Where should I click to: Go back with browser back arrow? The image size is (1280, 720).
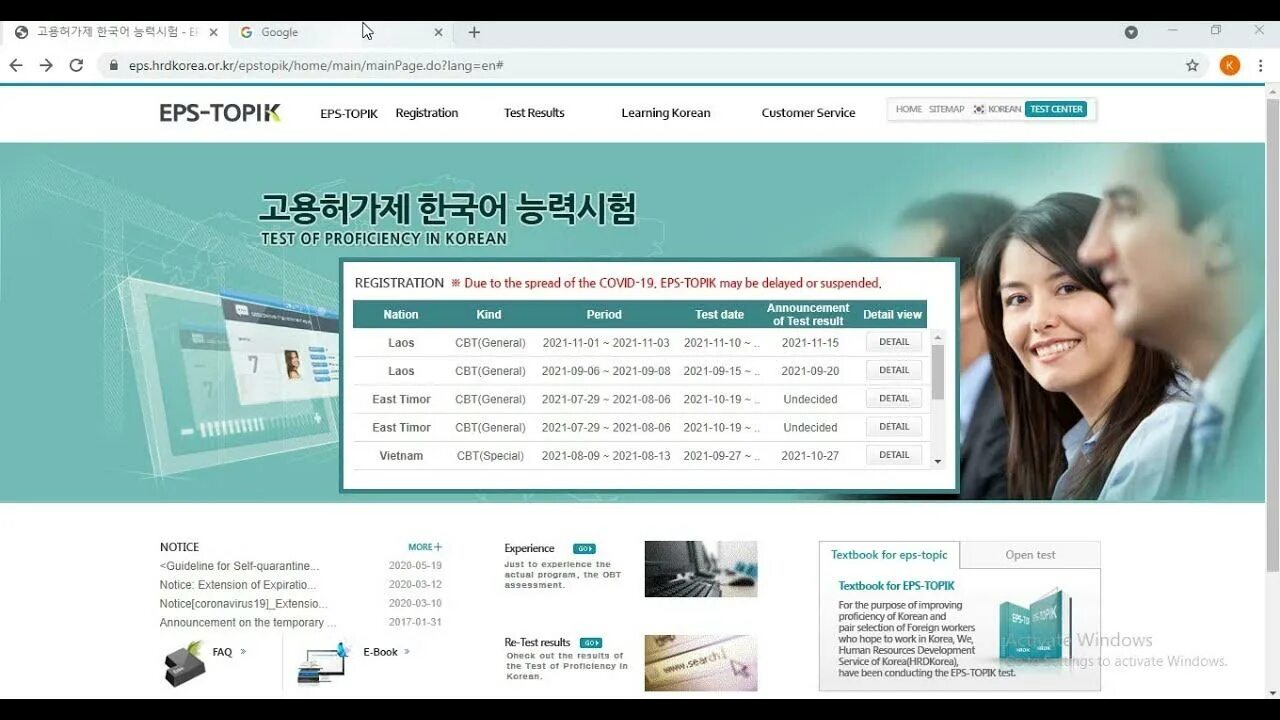coord(16,65)
